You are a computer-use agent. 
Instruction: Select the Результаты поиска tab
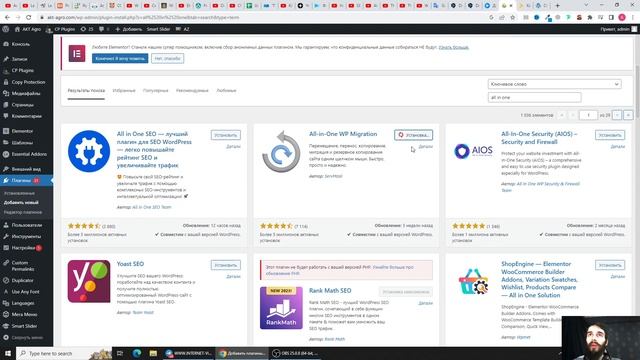(x=86, y=91)
